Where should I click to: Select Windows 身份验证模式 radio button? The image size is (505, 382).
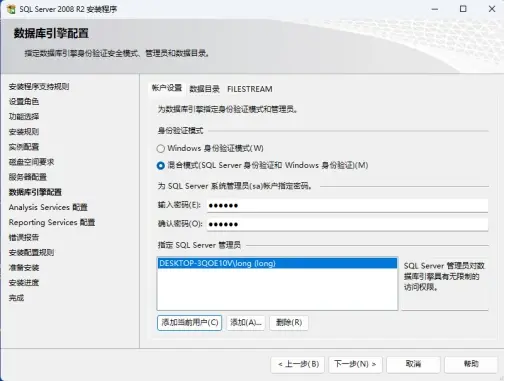click(161, 148)
